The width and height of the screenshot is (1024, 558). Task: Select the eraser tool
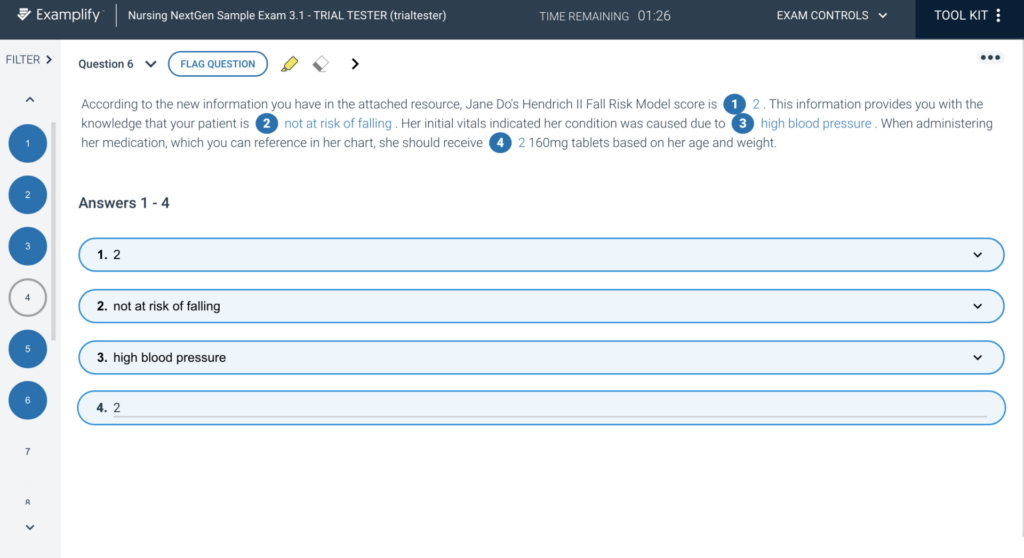[x=320, y=64]
